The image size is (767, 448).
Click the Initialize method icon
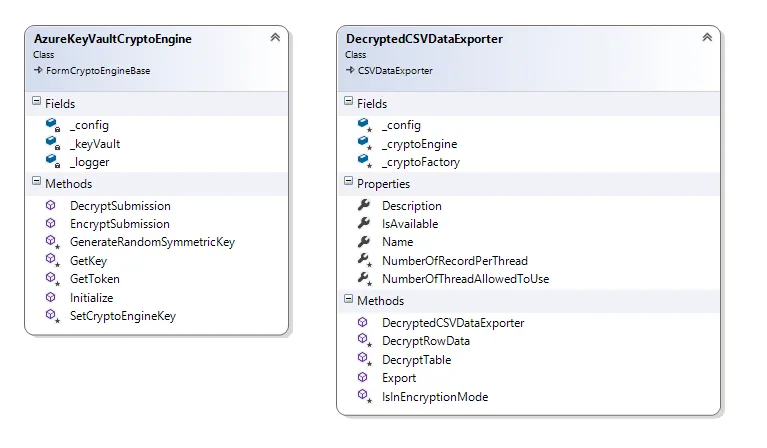(50, 297)
